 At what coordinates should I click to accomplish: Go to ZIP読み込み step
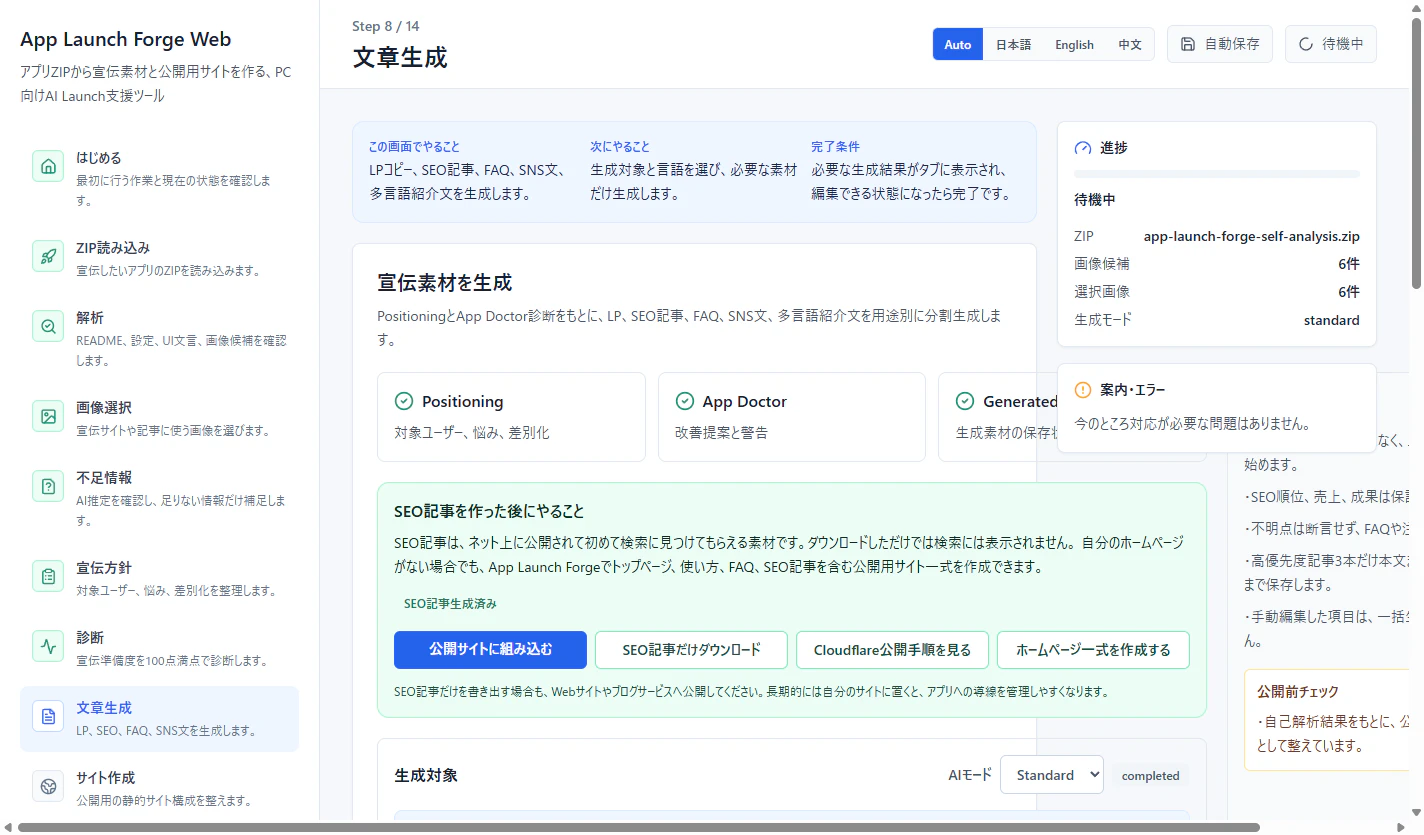coord(160,258)
